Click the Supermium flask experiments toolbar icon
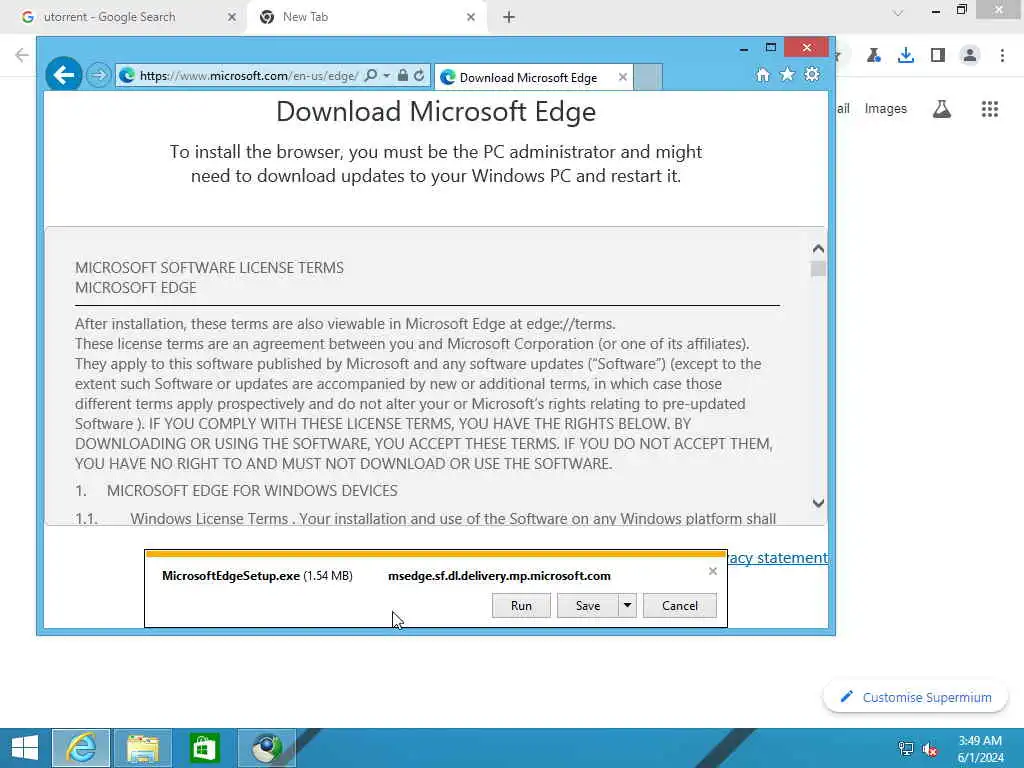 pyautogui.click(x=874, y=56)
